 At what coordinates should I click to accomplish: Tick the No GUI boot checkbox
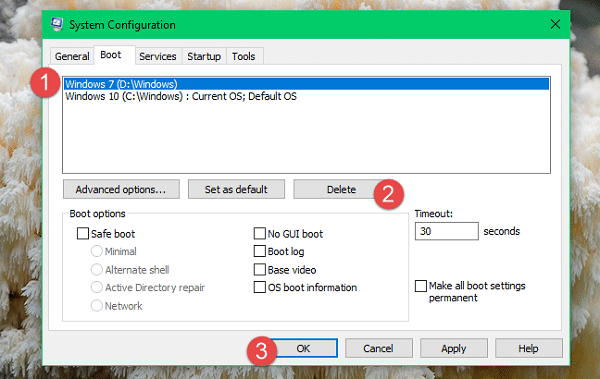pos(260,234)
